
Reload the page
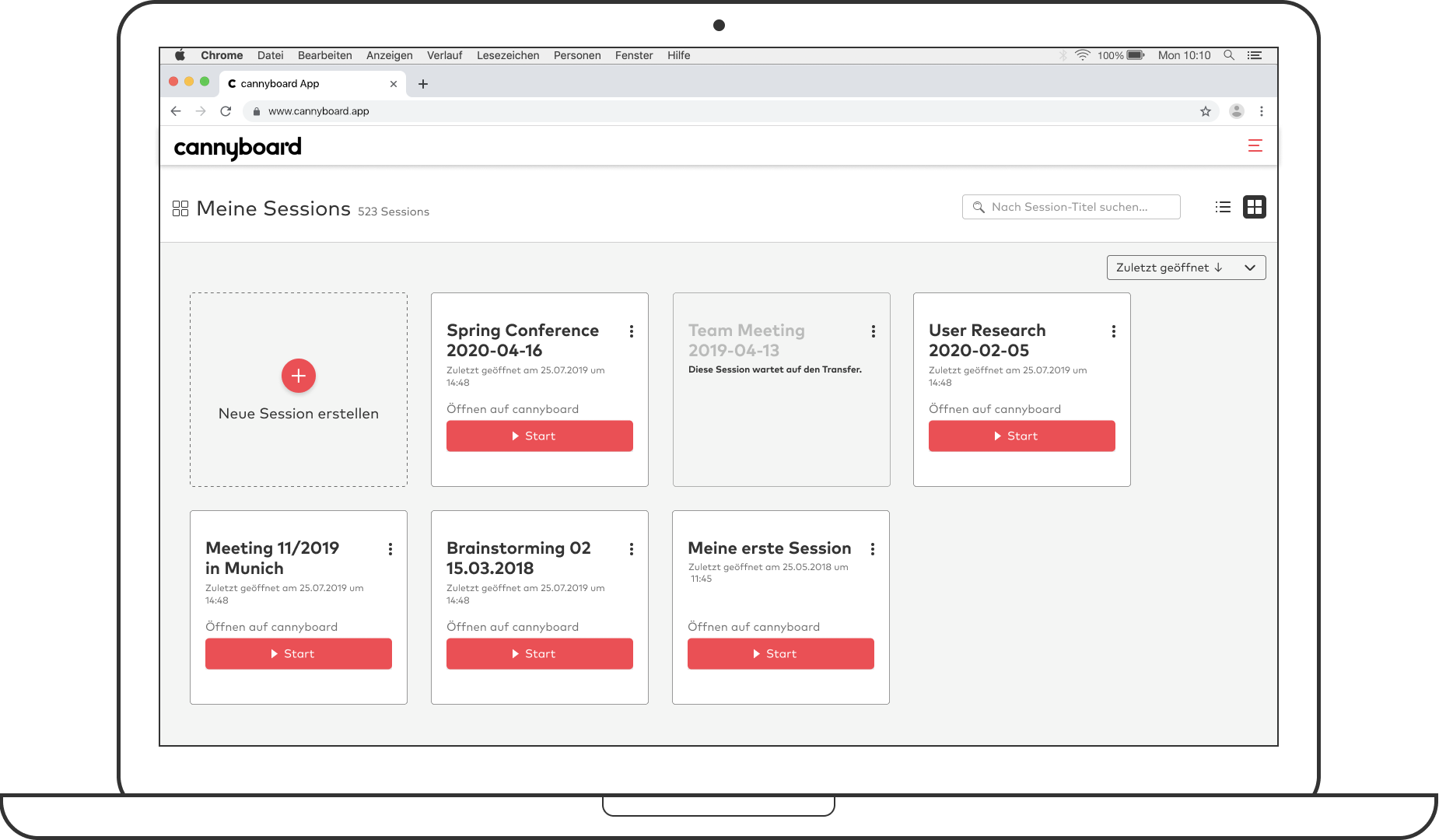click(226, 111)
